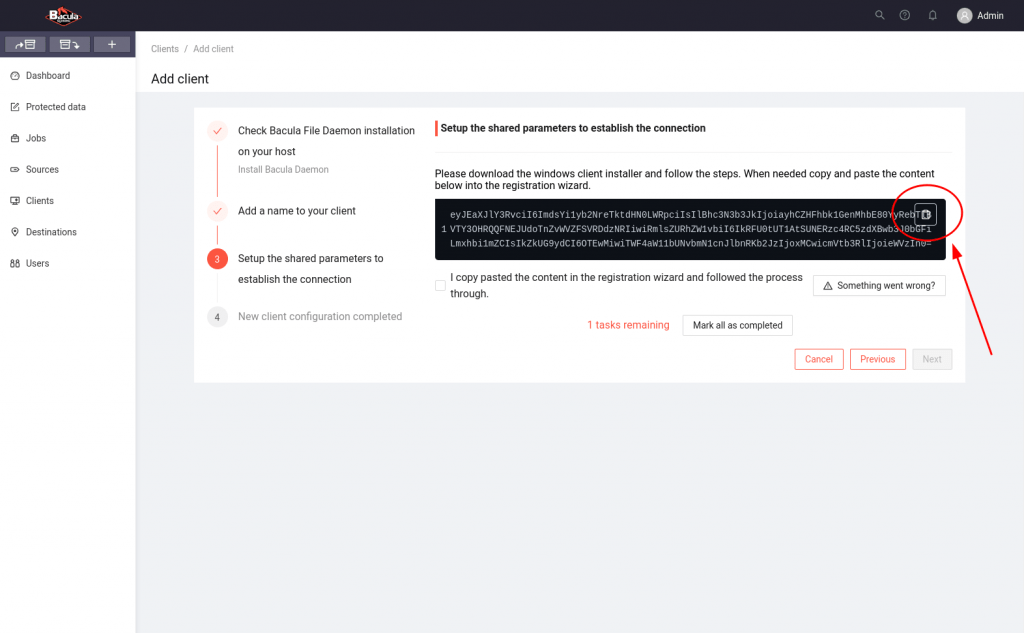This screenshot has height=633, width=1024.
Task: Click the 'Something went wrong?' button
Action: pos(879,286)
